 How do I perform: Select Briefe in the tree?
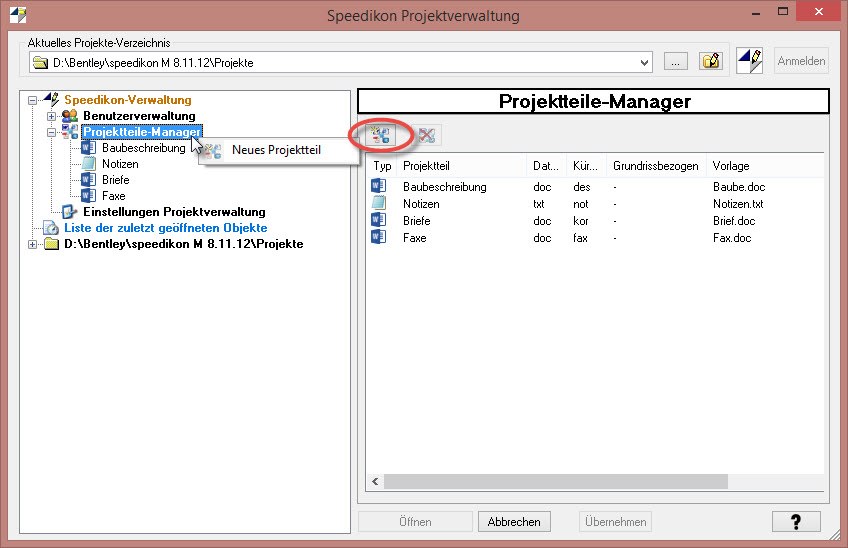coord(116,180)
